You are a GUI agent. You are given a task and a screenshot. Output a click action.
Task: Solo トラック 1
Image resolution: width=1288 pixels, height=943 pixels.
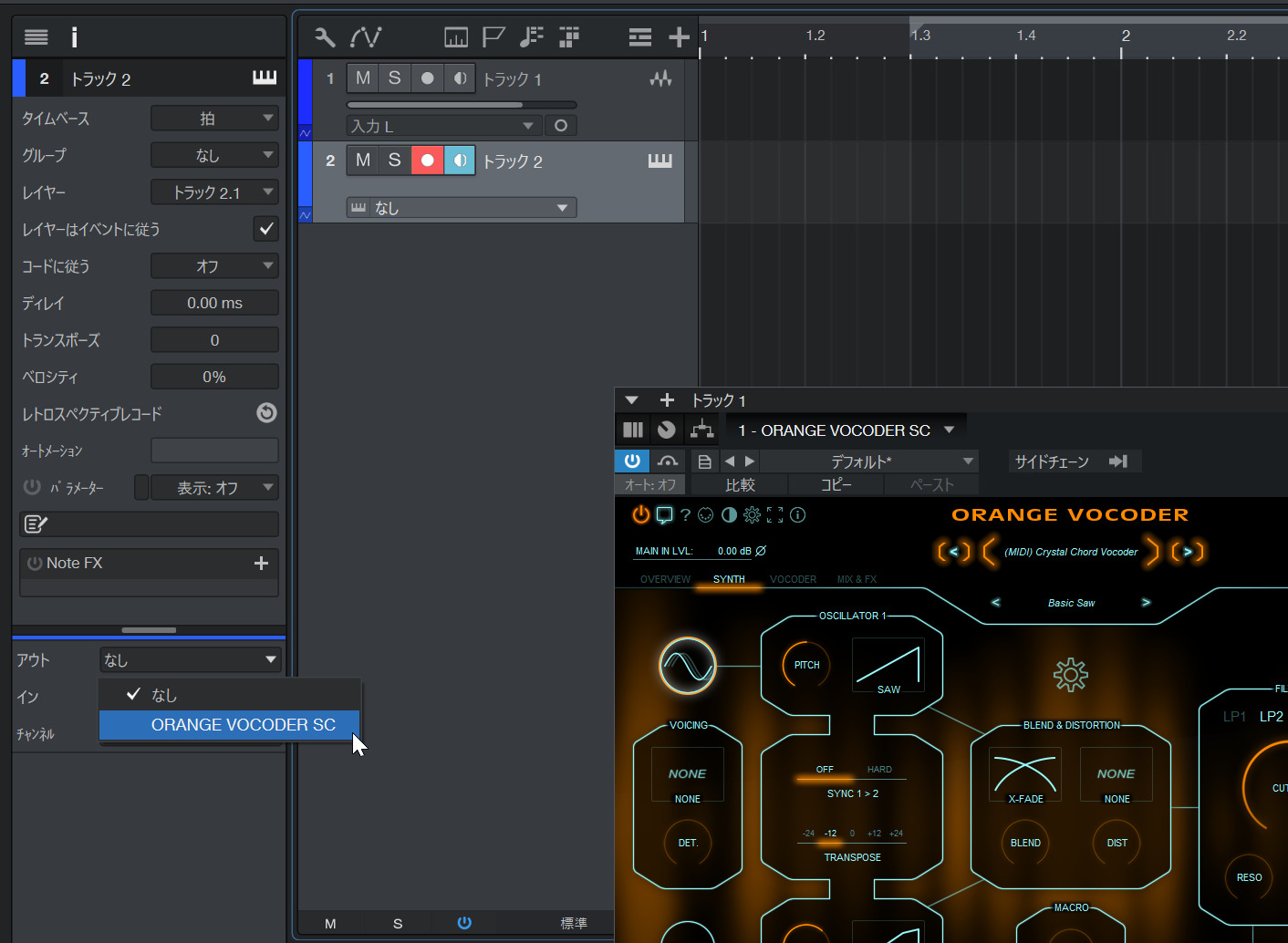(x=394, y=78)
